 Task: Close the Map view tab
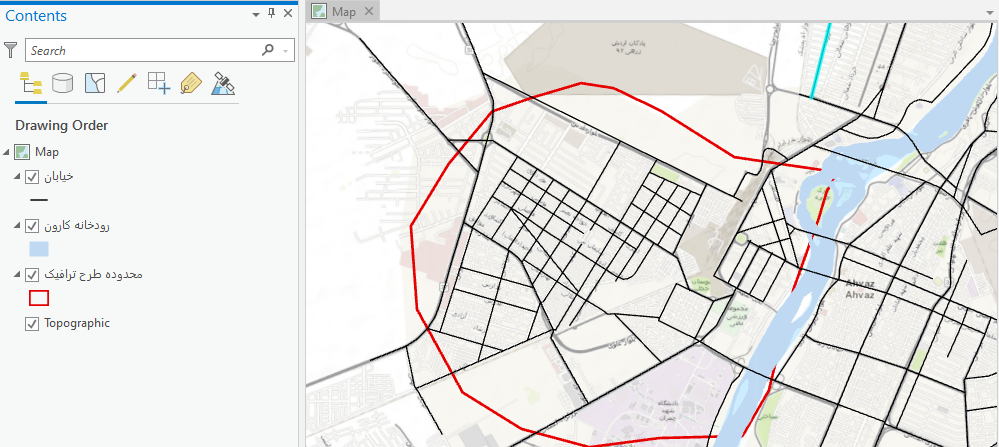click(368, 11)
